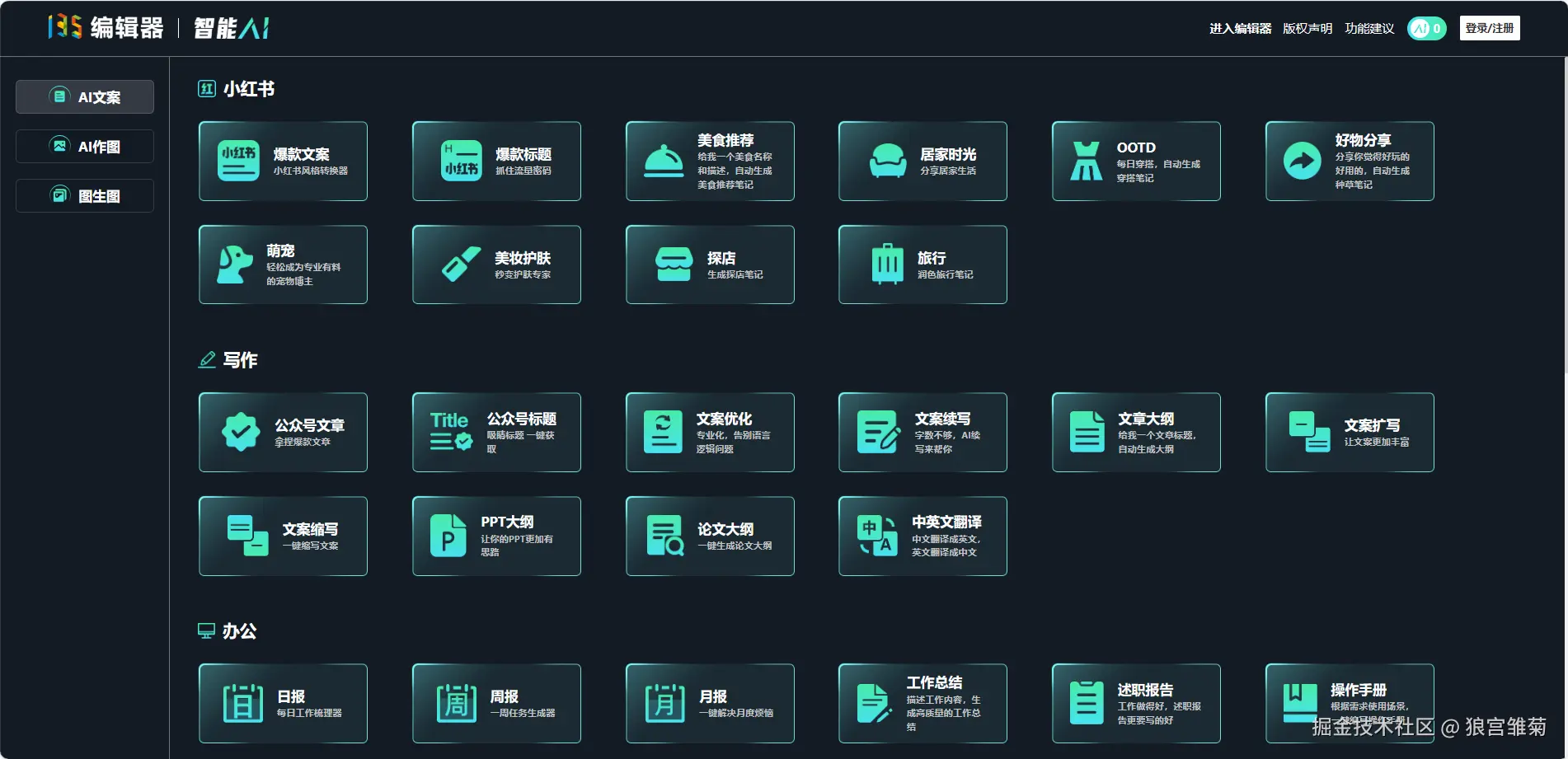The image size is (1568, 759).
Task: Click the 文案优化 title text
Action: (725, 419)
